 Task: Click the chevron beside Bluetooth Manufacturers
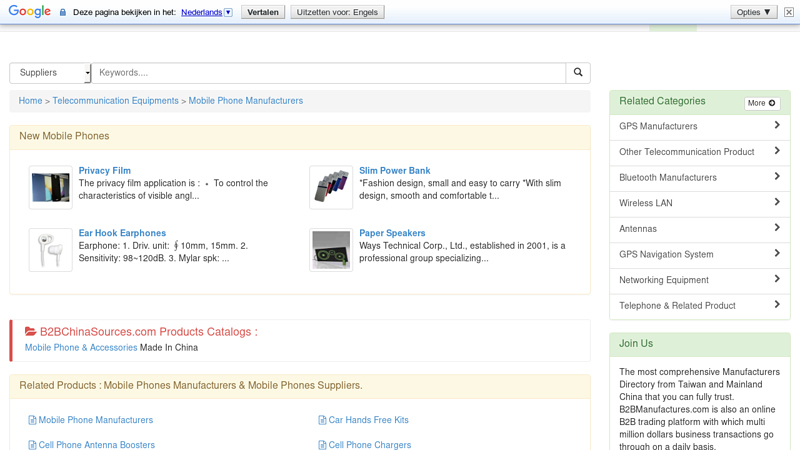[x=777, y=176]
